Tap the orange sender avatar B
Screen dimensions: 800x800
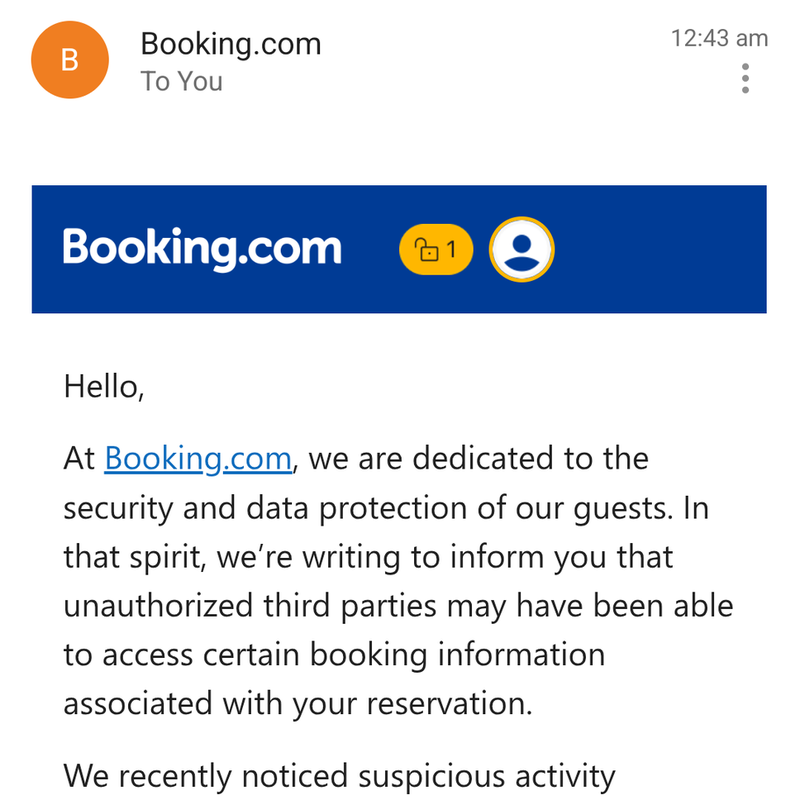click(x=70, y=60)
